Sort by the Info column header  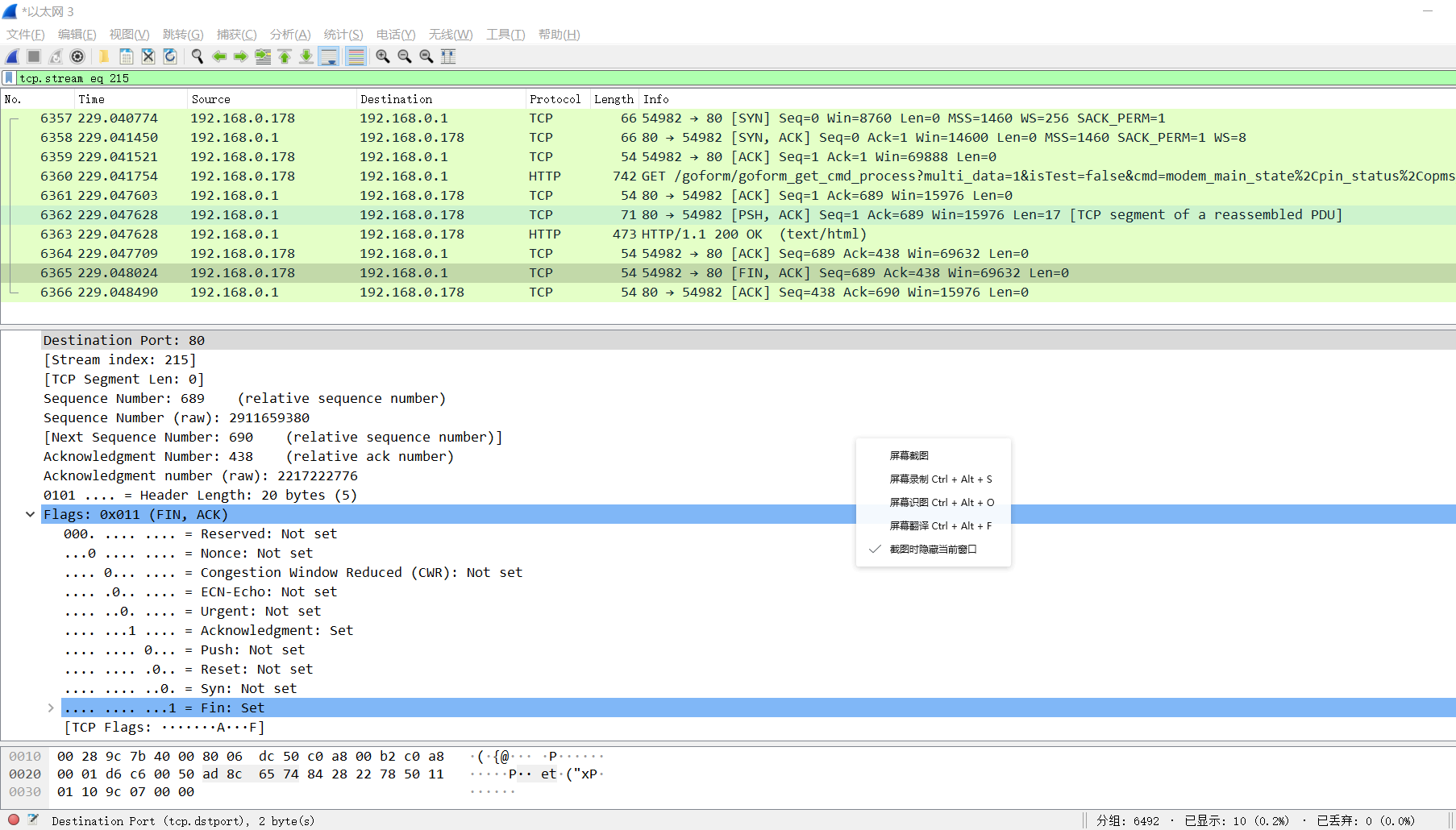point(1047,99)
